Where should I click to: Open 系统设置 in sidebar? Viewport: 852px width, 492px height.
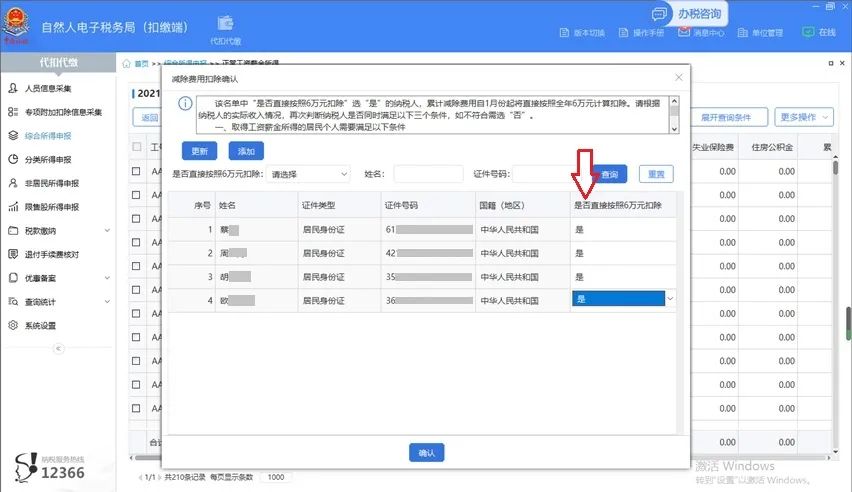tap(40, 325)
